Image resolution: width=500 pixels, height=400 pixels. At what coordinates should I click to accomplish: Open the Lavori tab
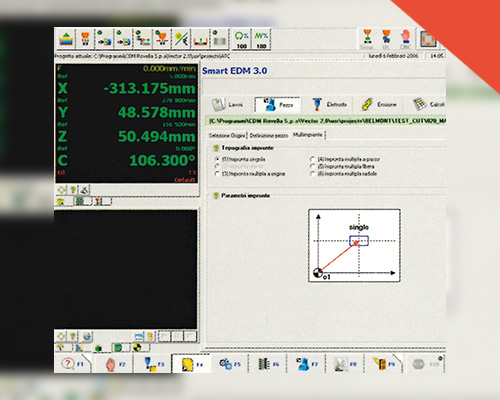coord(229,104)
